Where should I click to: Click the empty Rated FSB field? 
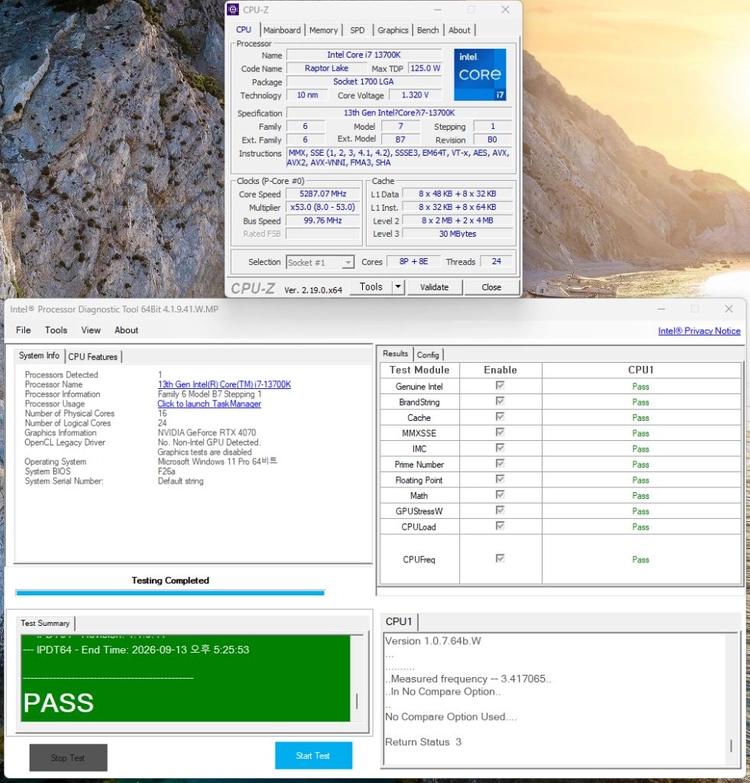pos(323,234)
